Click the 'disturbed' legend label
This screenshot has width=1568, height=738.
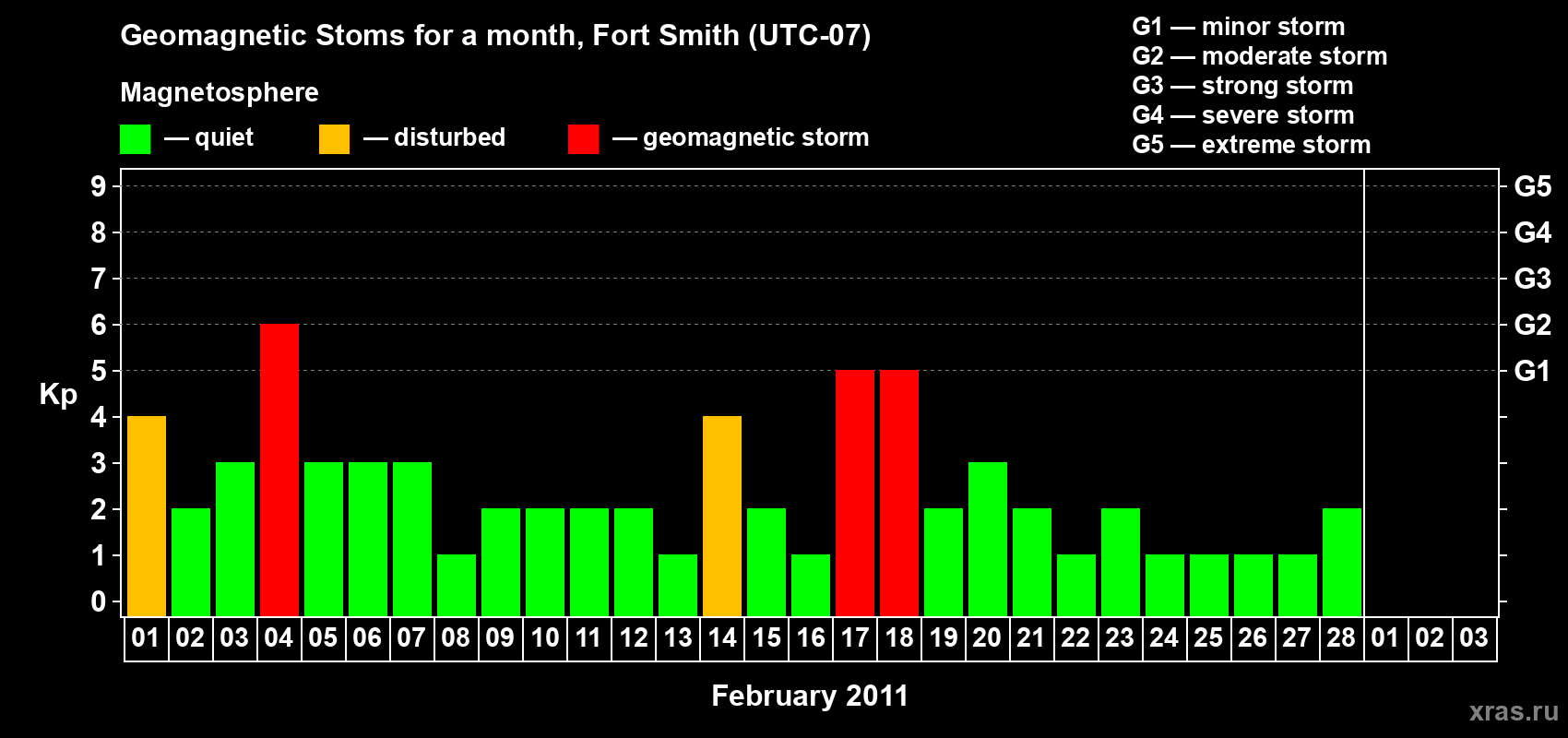[x=449, y=137]
